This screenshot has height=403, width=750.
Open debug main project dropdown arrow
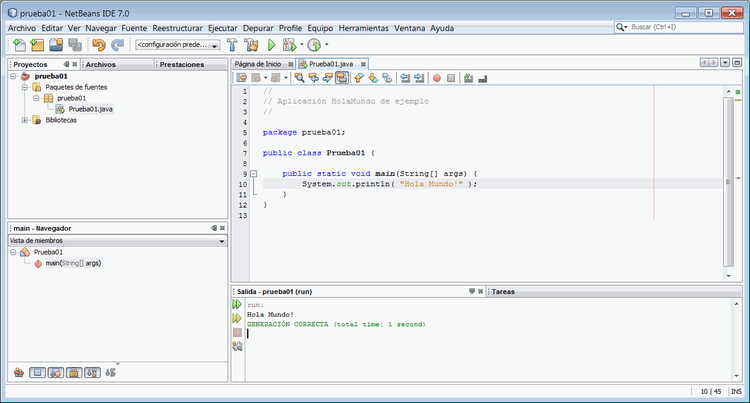301,45
